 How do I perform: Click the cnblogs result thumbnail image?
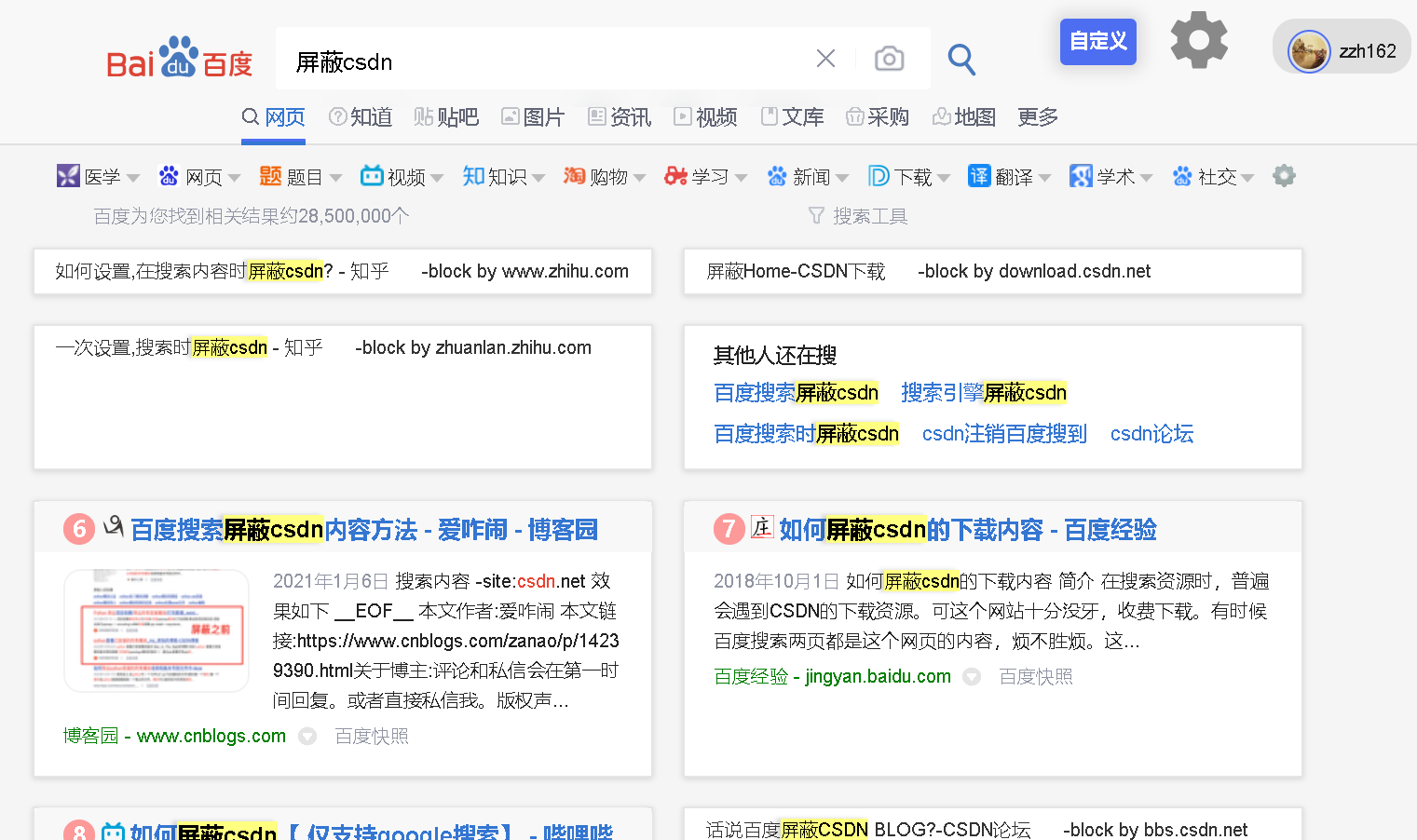click(x=157, y=630)
